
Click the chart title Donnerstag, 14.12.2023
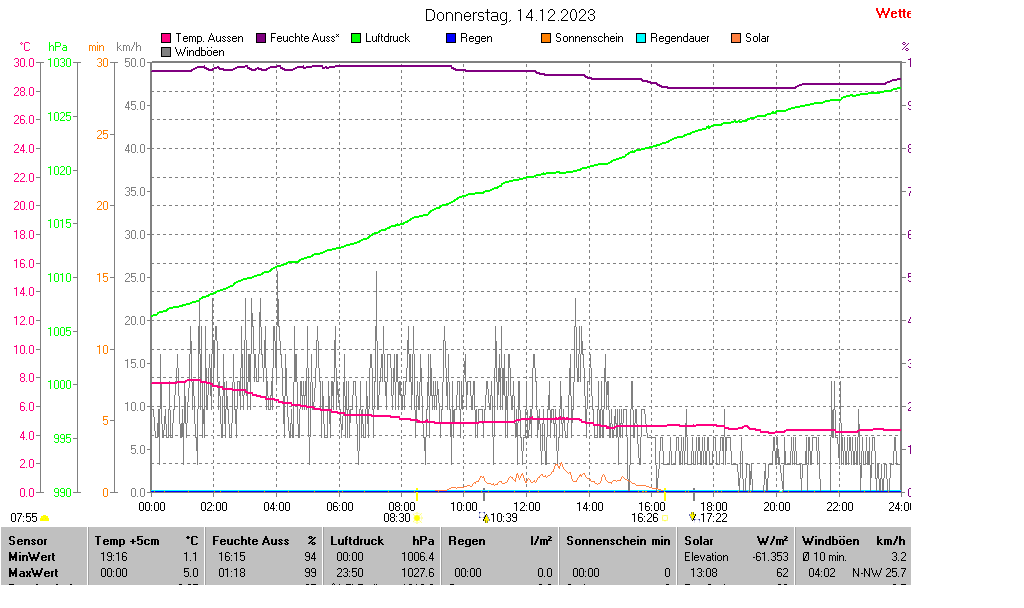coord(510,15)
